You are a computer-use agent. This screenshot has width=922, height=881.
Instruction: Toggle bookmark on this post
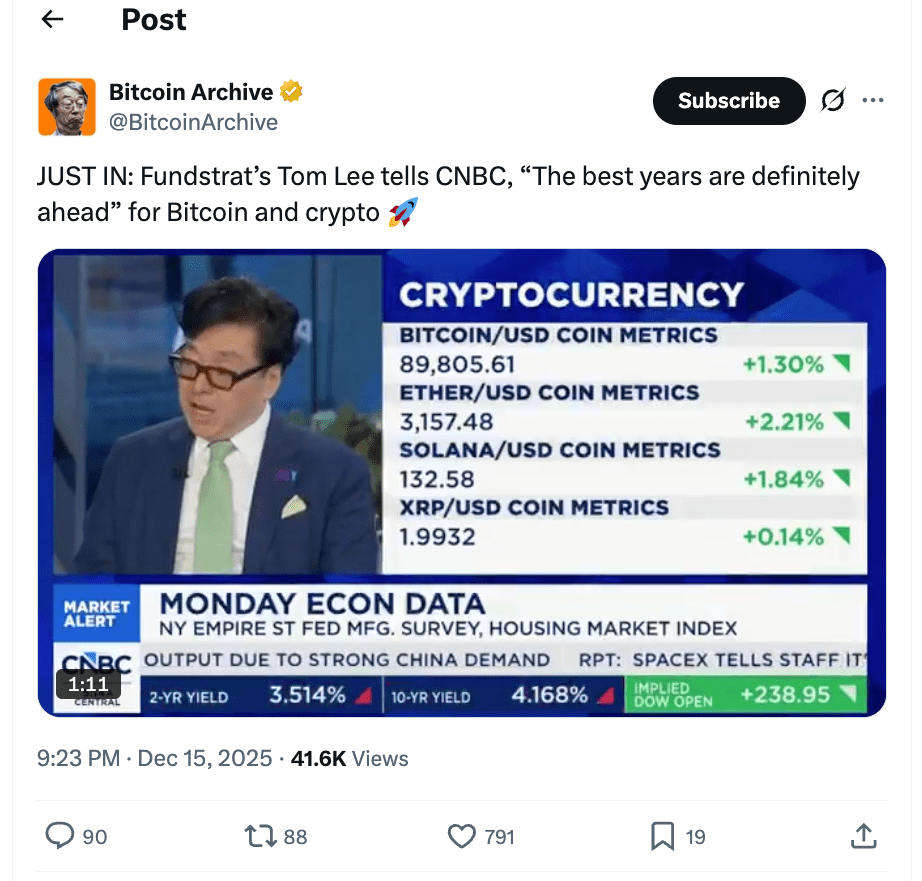(x=662, y=836)
